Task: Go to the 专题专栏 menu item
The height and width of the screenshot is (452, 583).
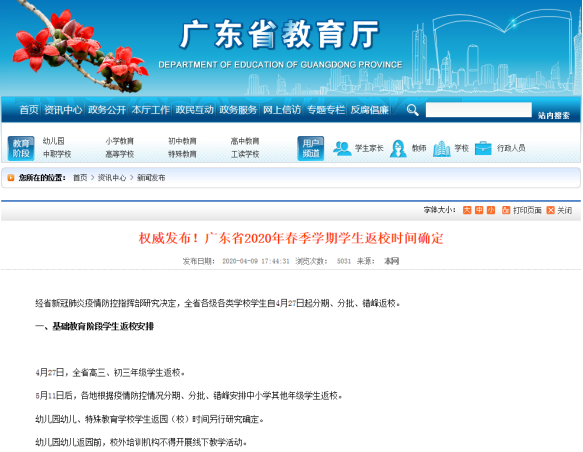Action: coord(326,110)
